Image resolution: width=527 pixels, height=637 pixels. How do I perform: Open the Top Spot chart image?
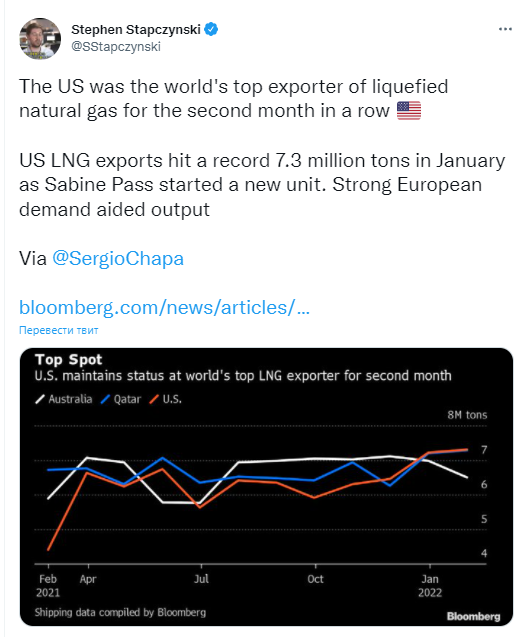pos(266,487)
